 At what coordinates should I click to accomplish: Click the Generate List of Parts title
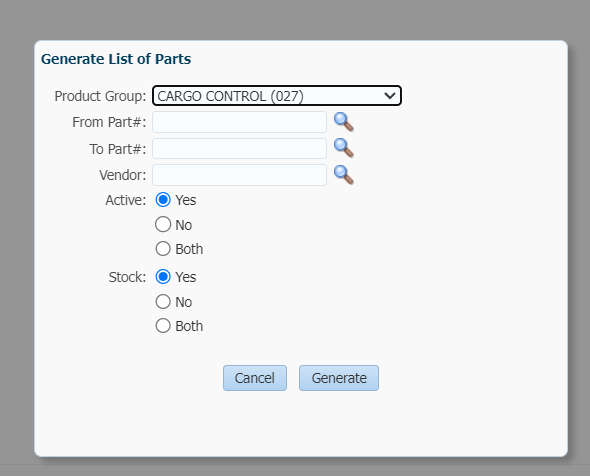[x=116, y=59]
